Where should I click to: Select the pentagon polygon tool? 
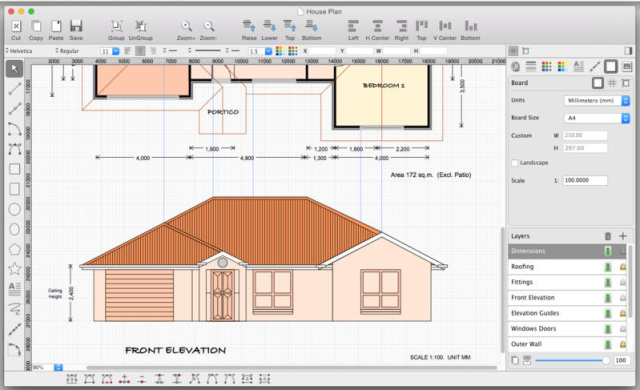pos(15,249)
